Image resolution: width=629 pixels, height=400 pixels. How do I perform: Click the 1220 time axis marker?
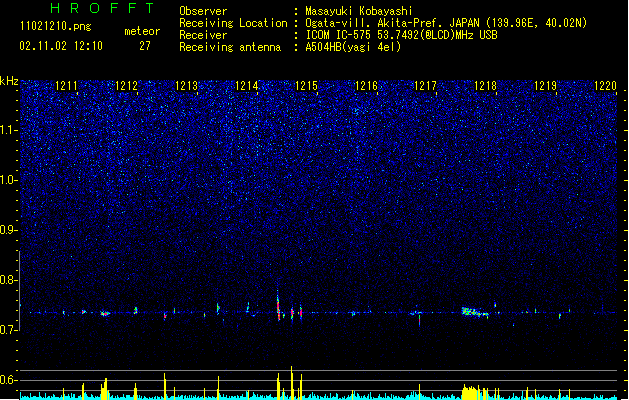click(605, 86)
